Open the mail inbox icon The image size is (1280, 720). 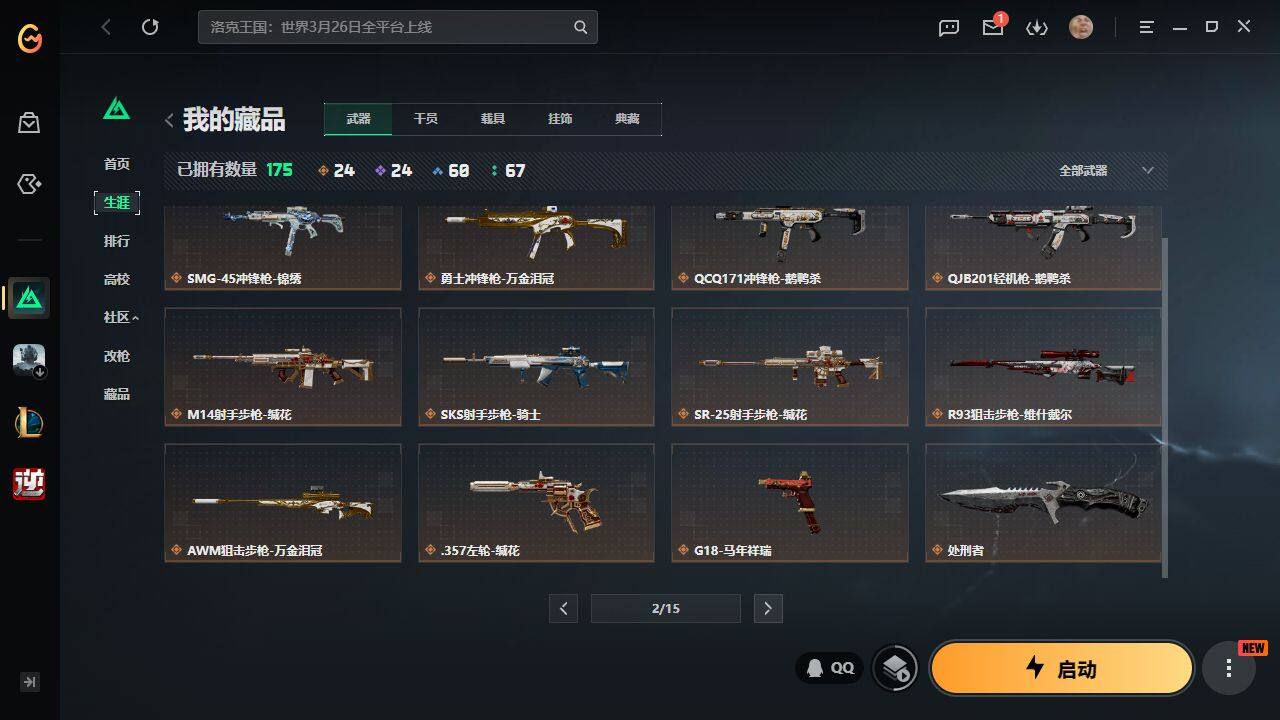coord(993,27)
